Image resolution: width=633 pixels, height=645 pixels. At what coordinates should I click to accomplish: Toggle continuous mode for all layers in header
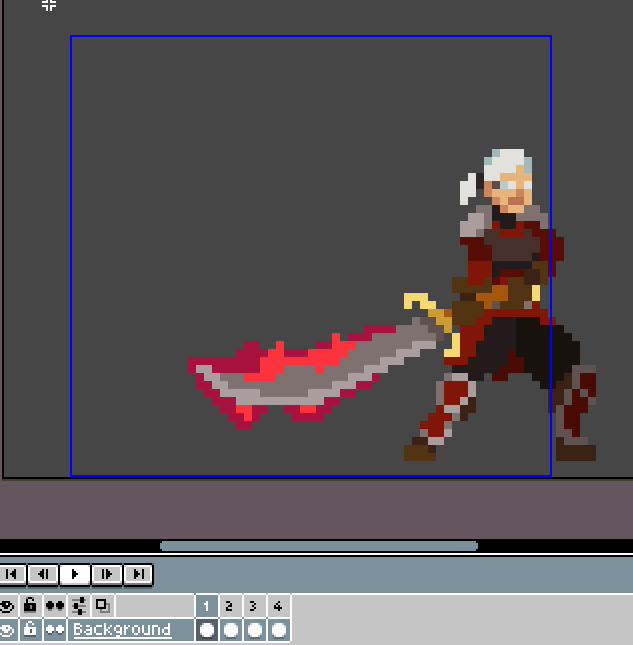tap(55, 606)
